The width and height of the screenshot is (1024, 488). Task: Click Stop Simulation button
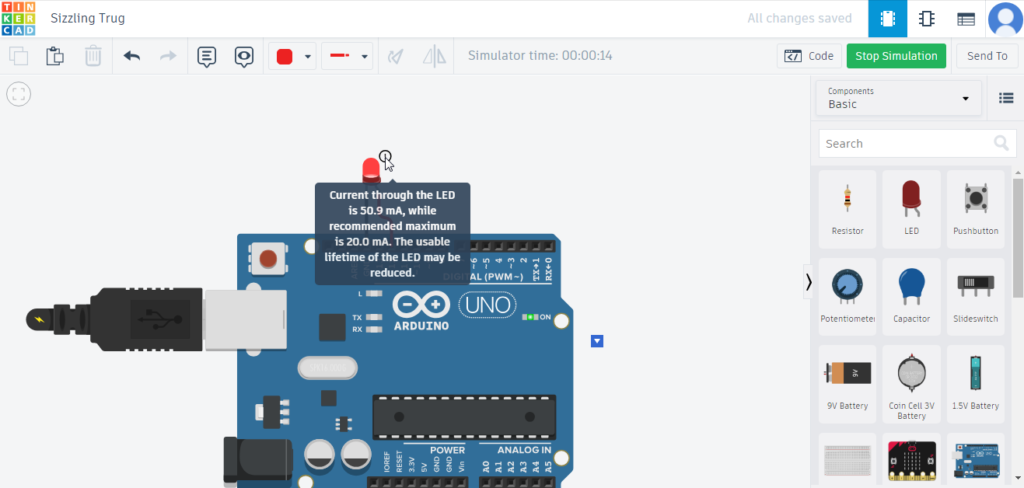click(x=896, y=56)
